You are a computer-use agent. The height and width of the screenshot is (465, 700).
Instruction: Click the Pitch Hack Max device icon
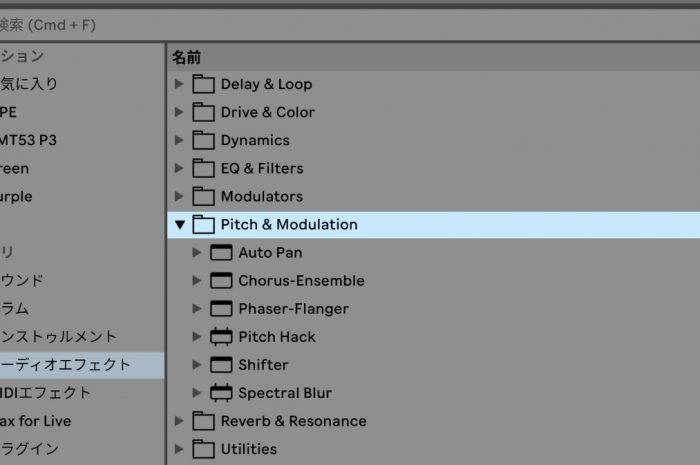tap(221, 337)
